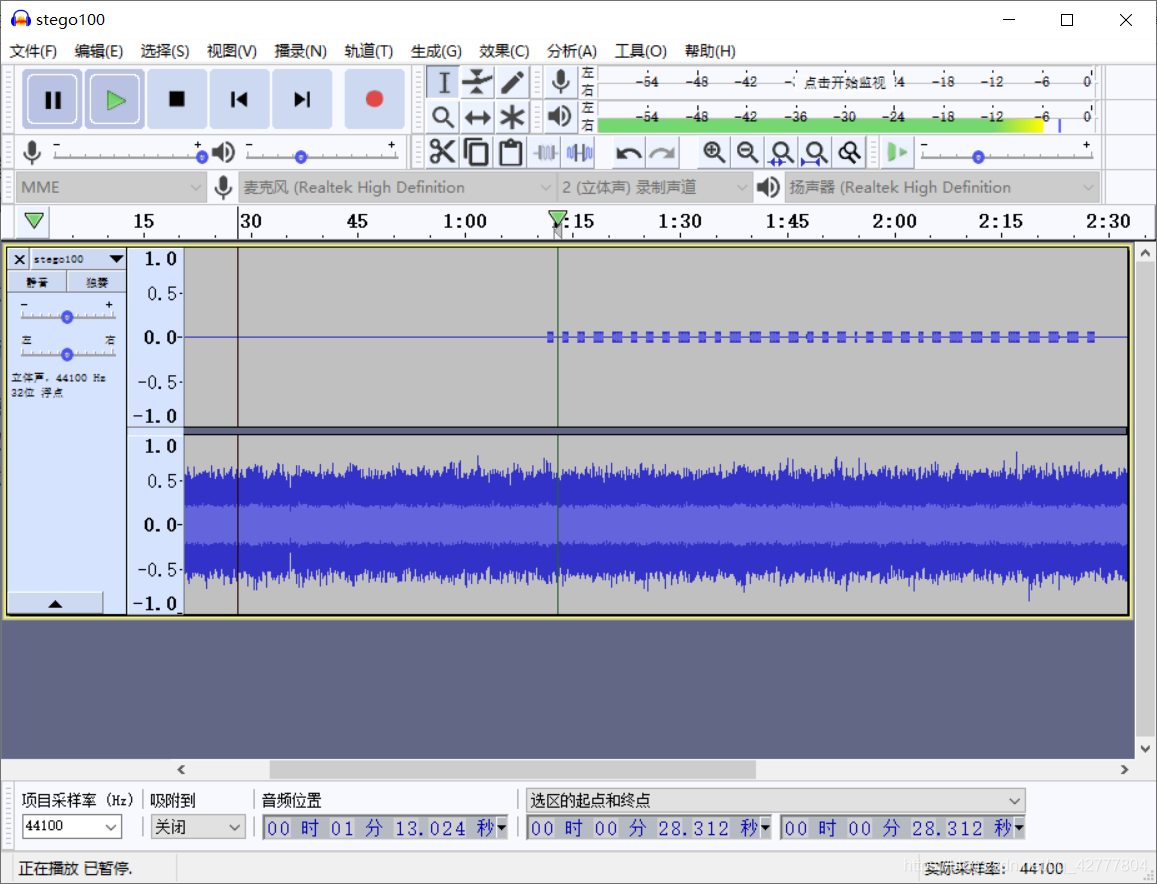The image size is (1157, 884).
Task: Open the recording channels dropdown
Action: point(655,187)
